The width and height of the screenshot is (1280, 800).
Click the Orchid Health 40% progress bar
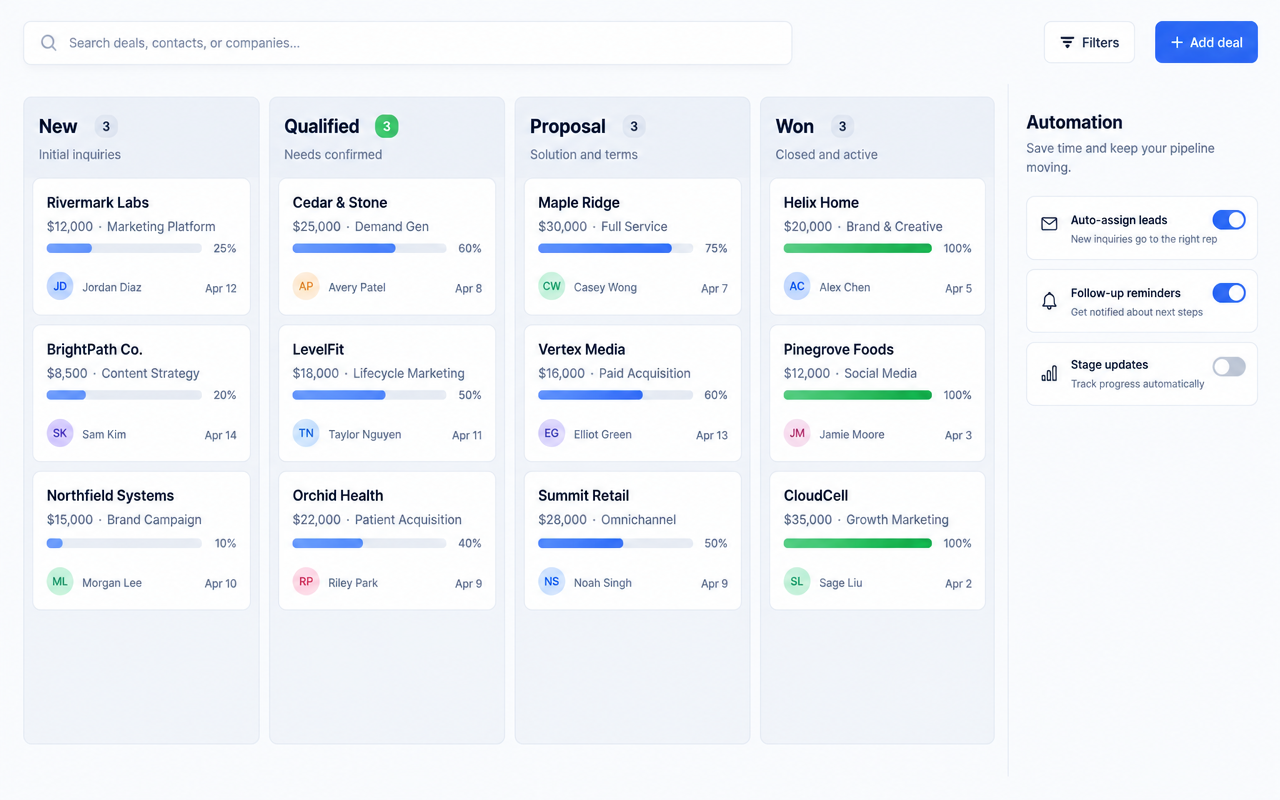point(370,543)
